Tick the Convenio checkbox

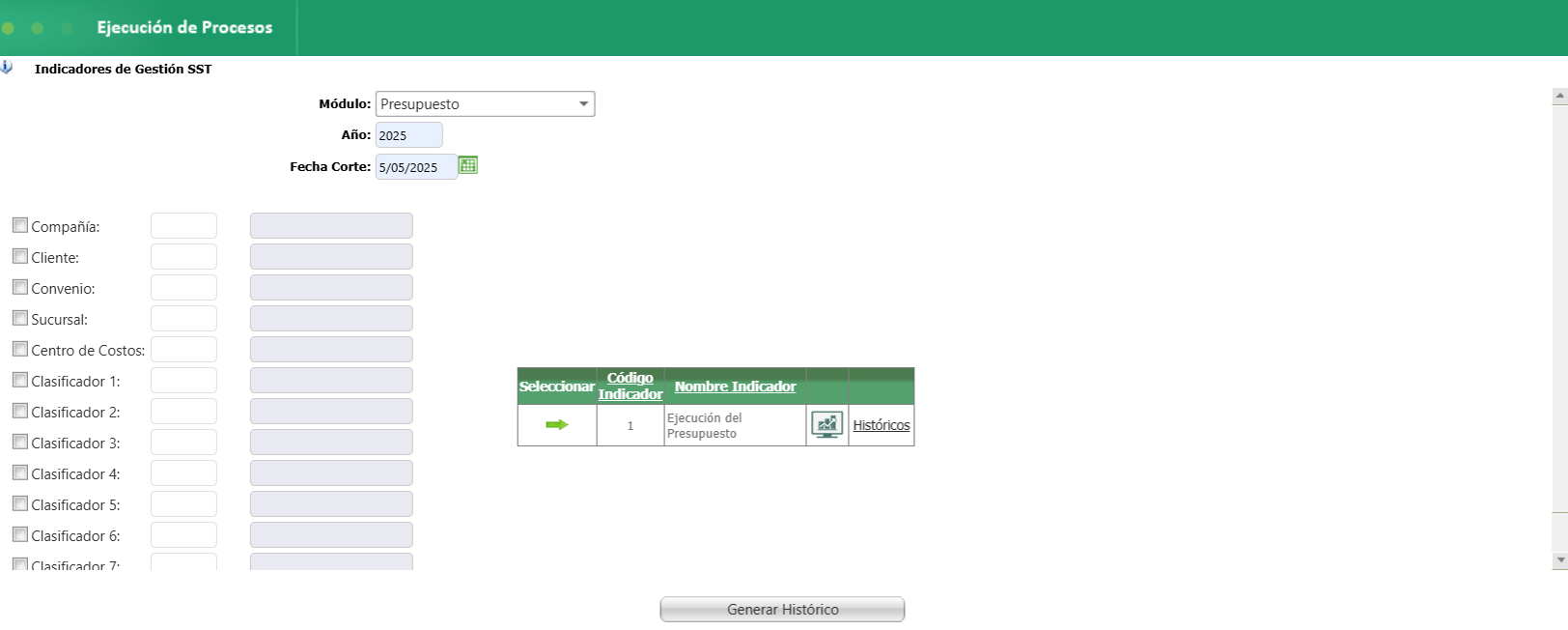(19, 287)
